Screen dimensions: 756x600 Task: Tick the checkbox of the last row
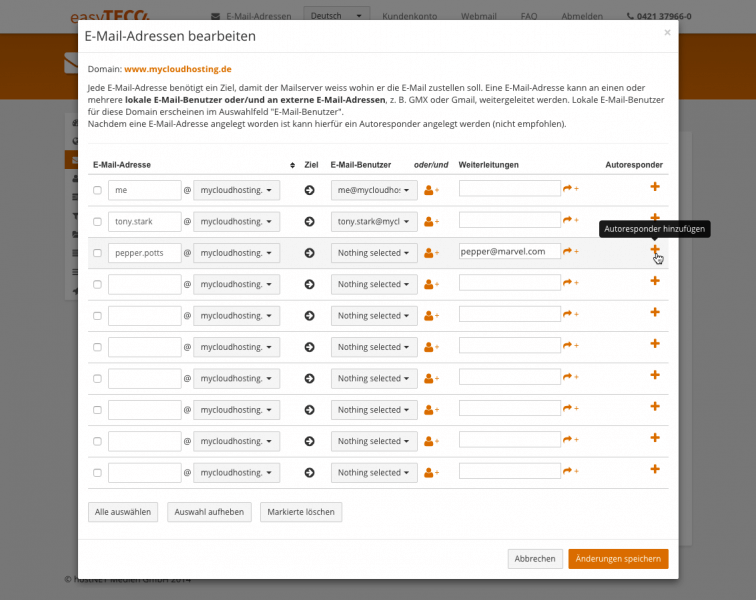(97, 473)
